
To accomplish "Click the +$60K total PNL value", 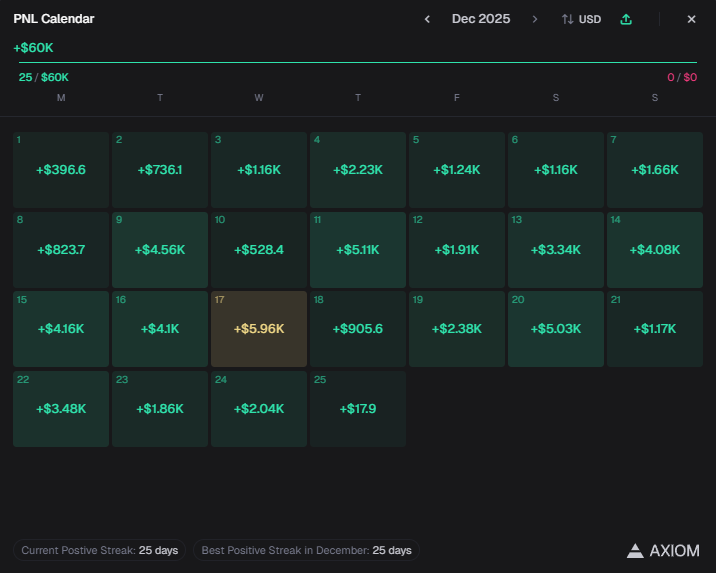I will coord(33,47).
